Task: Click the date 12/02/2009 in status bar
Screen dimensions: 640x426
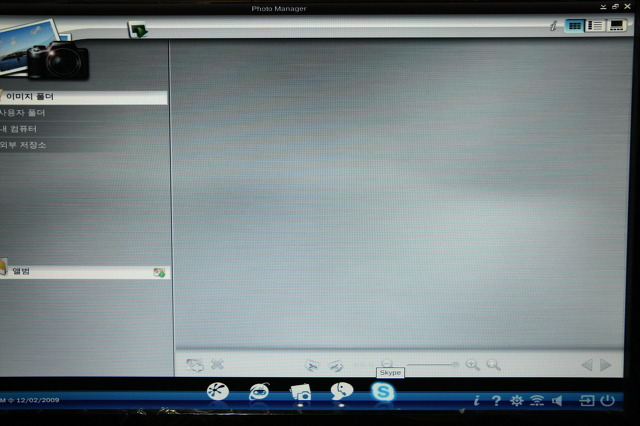Action: (38, 400)
